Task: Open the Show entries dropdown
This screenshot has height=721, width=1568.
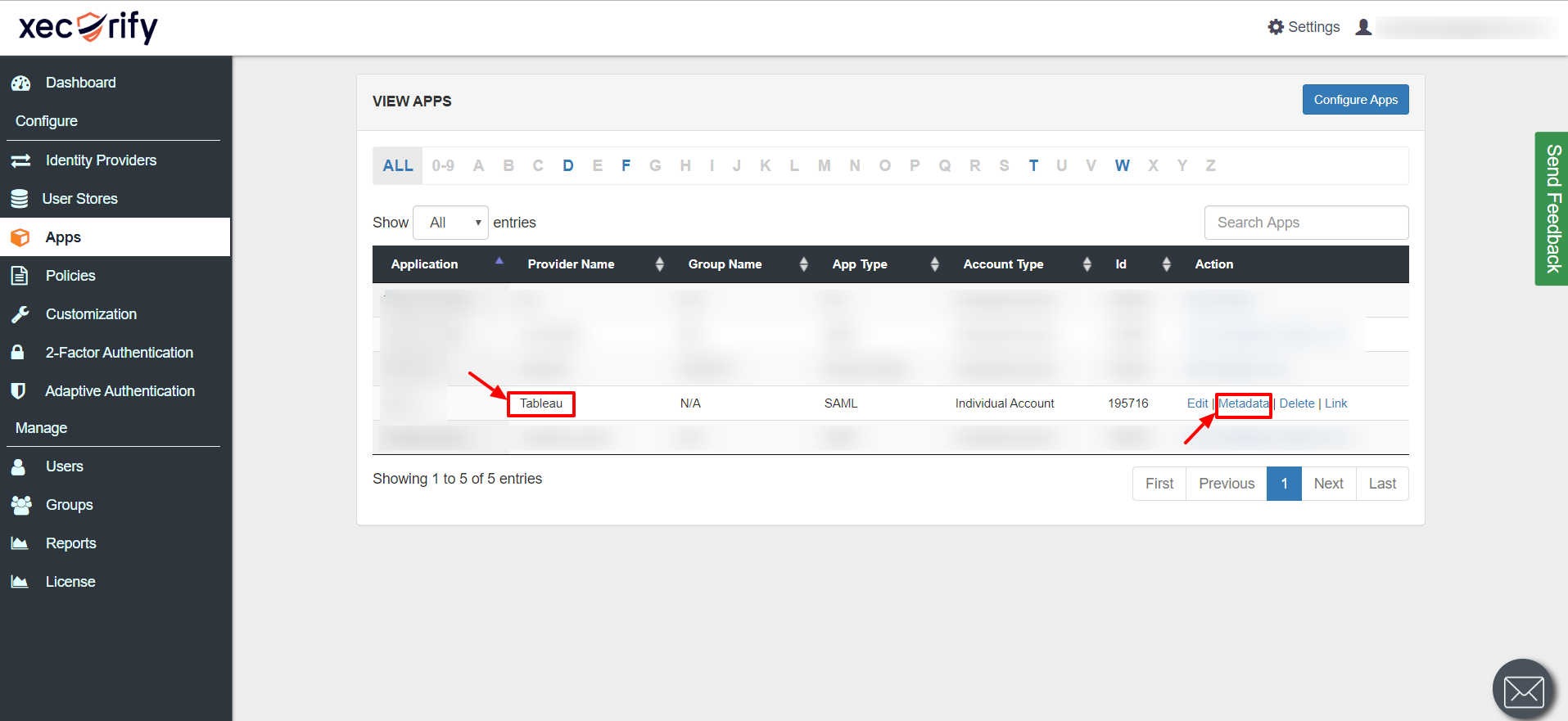Action: [x=450, y=223]
